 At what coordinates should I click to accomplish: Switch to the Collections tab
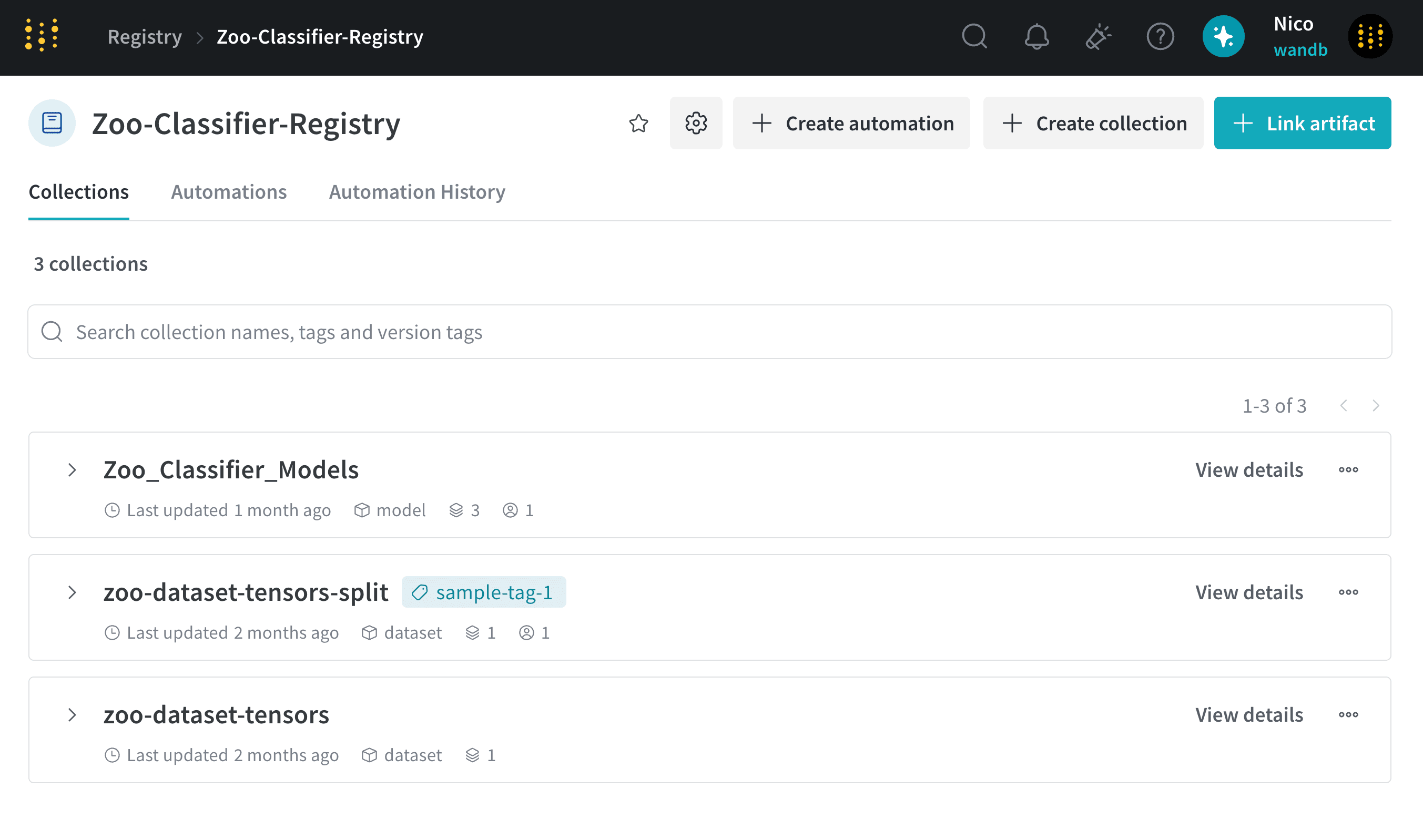[x=79, y=192]
